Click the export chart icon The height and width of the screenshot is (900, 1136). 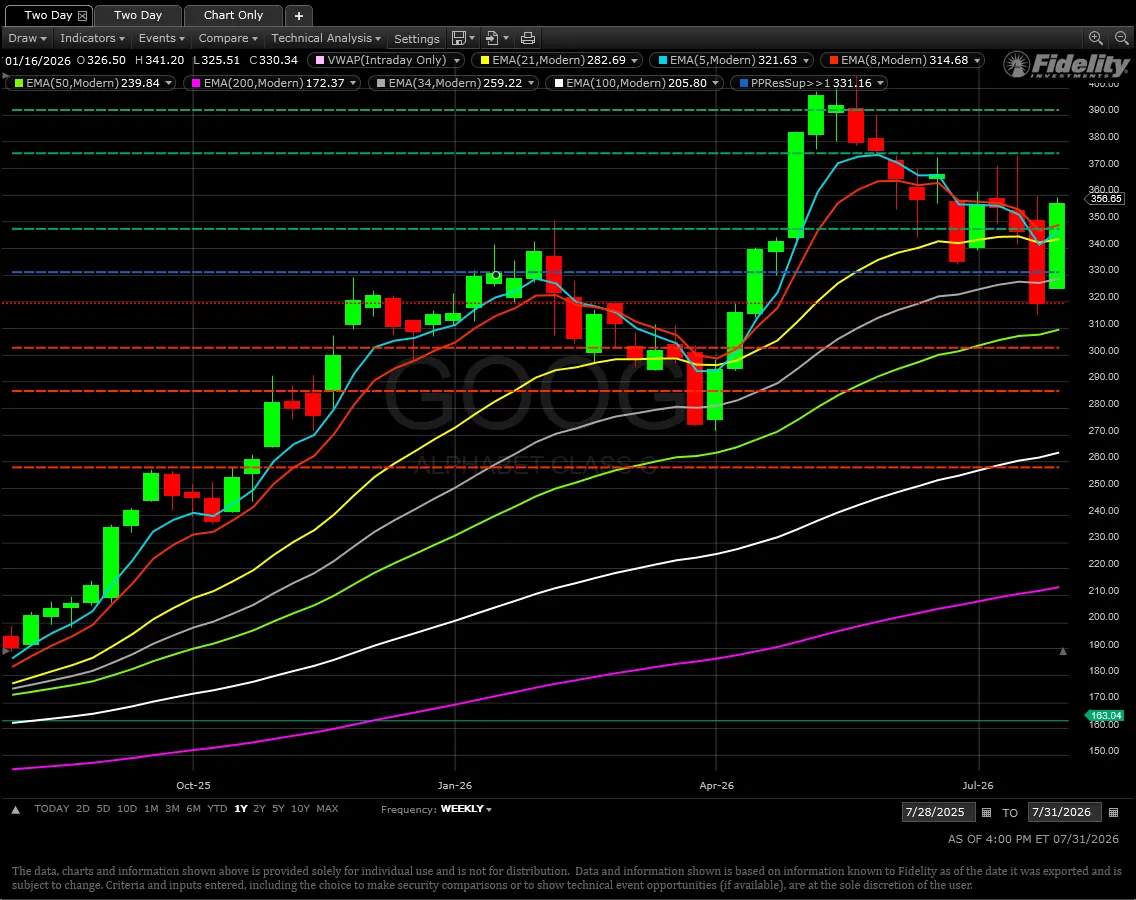[x=493, y=38]
